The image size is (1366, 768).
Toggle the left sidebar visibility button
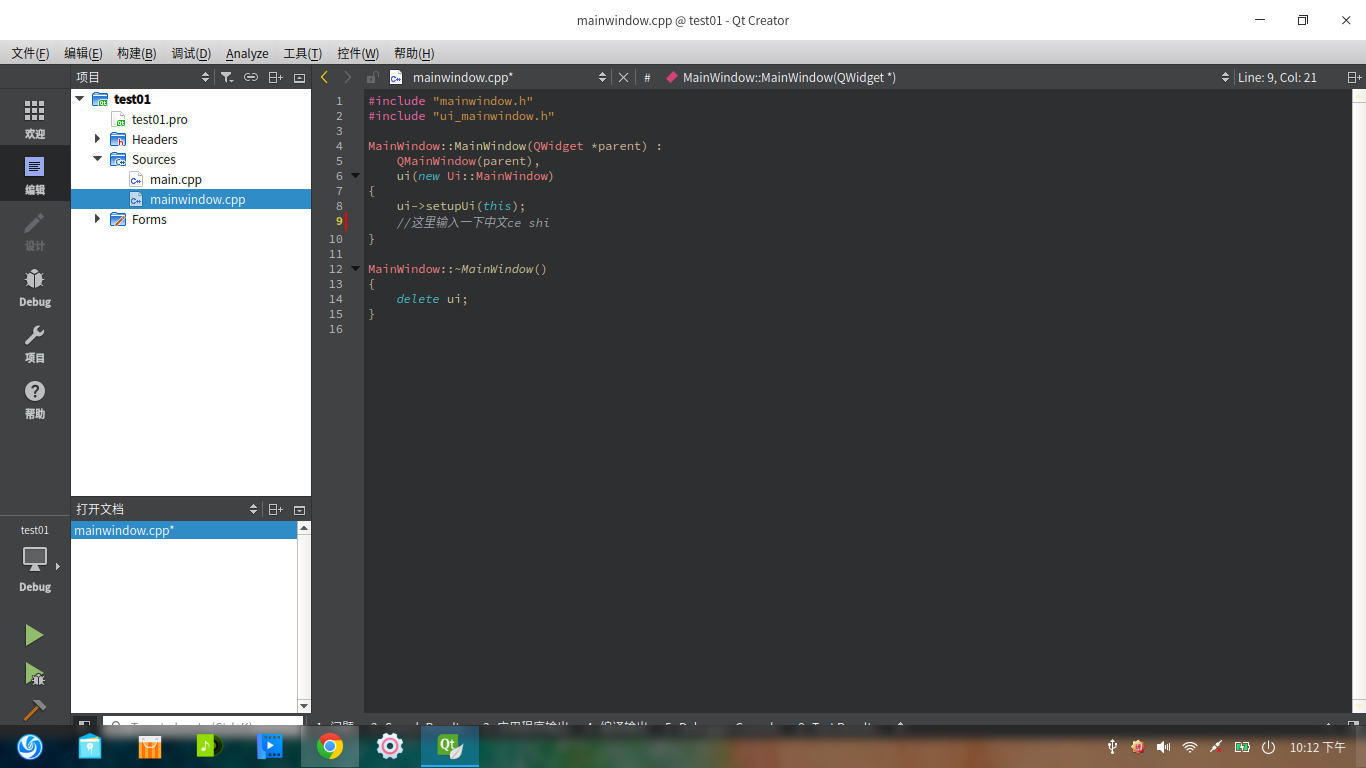pos(85,725)
